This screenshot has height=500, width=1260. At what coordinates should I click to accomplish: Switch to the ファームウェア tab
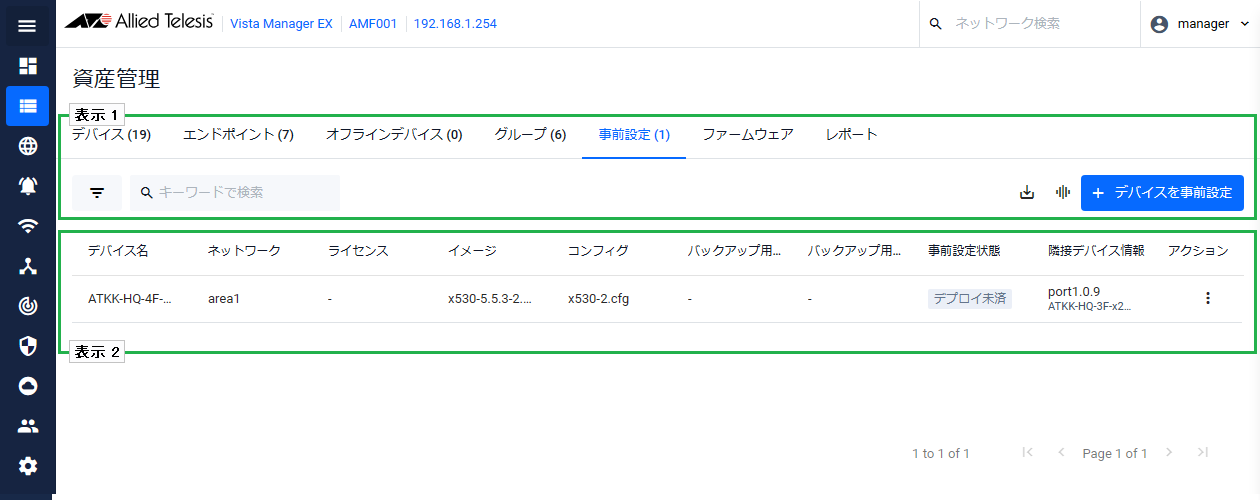747,135
